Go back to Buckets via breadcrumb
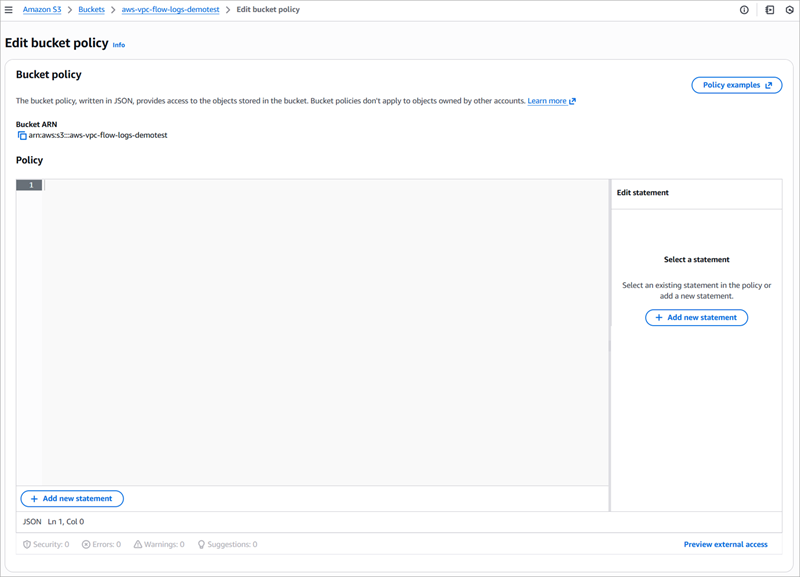This screenshot has width=800, height=577. [x=91, y=9]
